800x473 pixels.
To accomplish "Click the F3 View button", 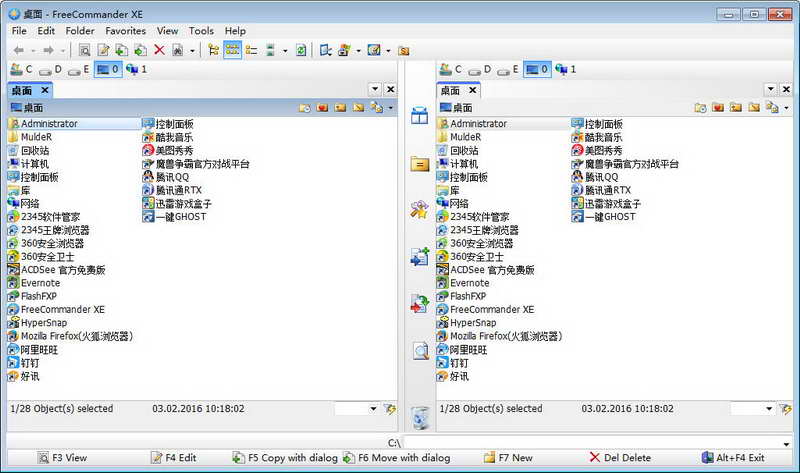I will 63,458.
